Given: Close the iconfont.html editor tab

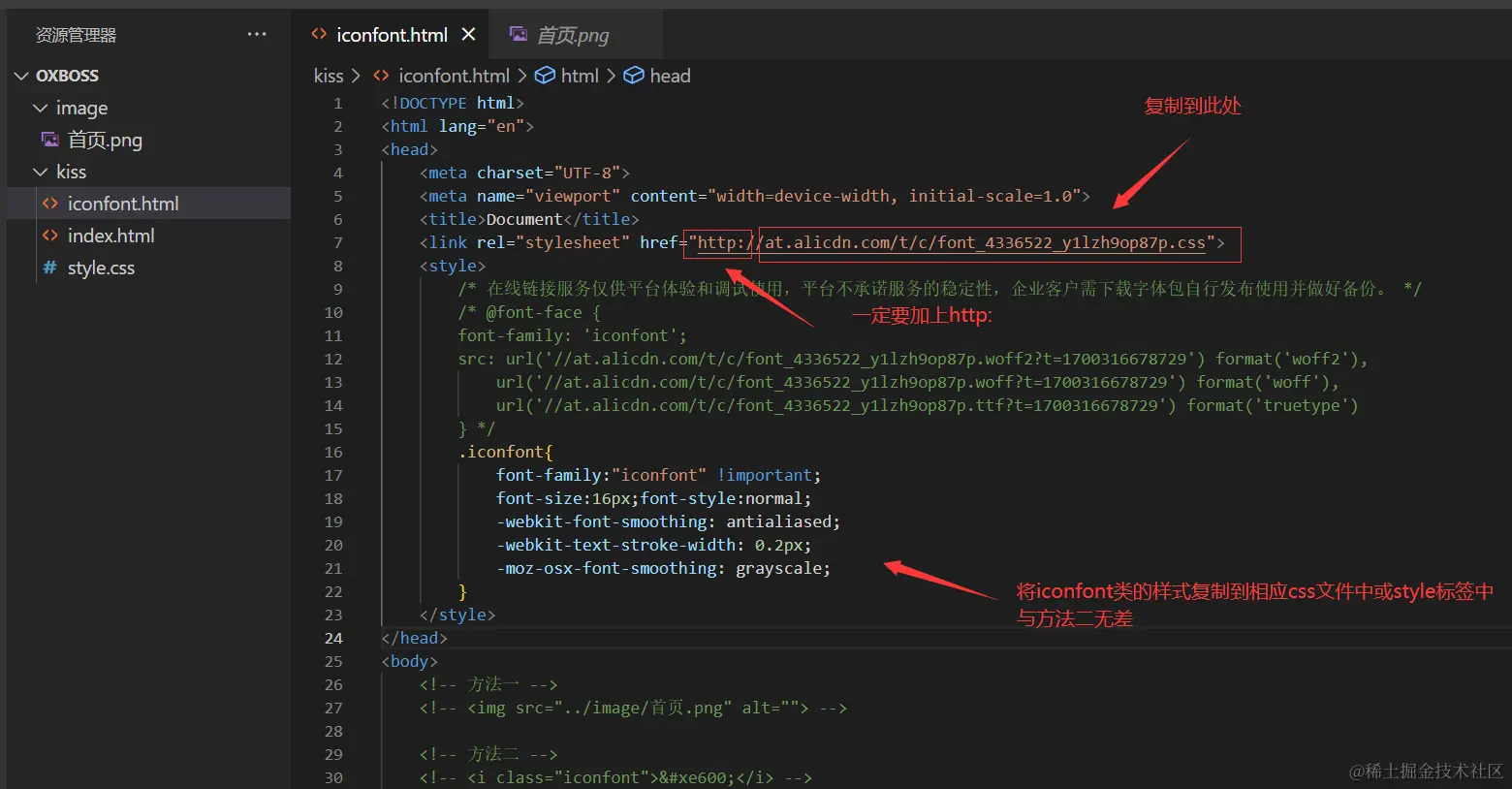Looking at the screenshot, I should 469,35.
